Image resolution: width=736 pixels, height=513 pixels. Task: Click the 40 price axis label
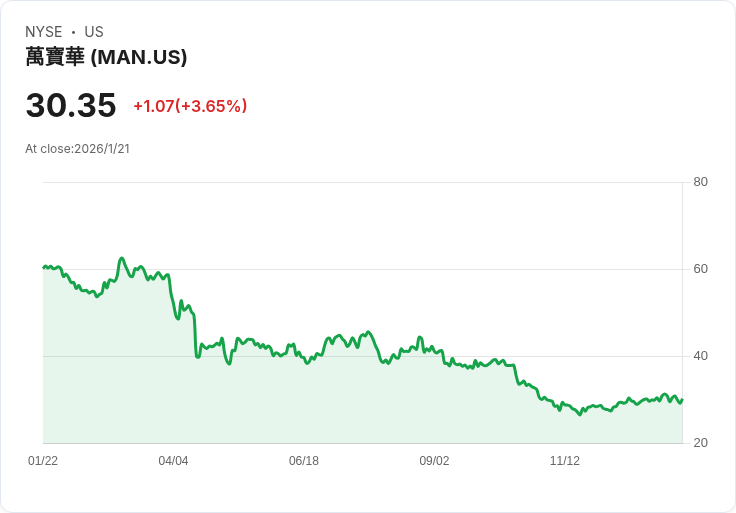point(700,356)
